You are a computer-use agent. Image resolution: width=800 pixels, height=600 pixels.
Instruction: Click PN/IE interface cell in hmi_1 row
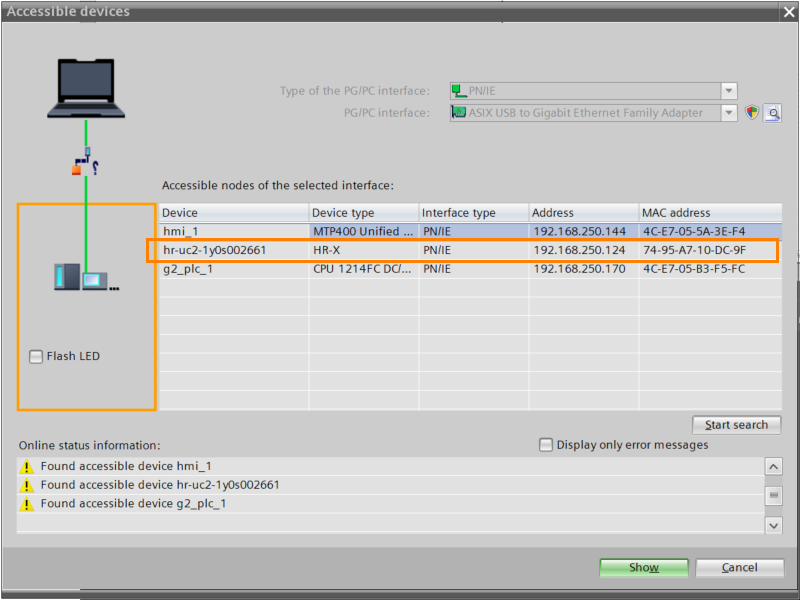[474, 232]
